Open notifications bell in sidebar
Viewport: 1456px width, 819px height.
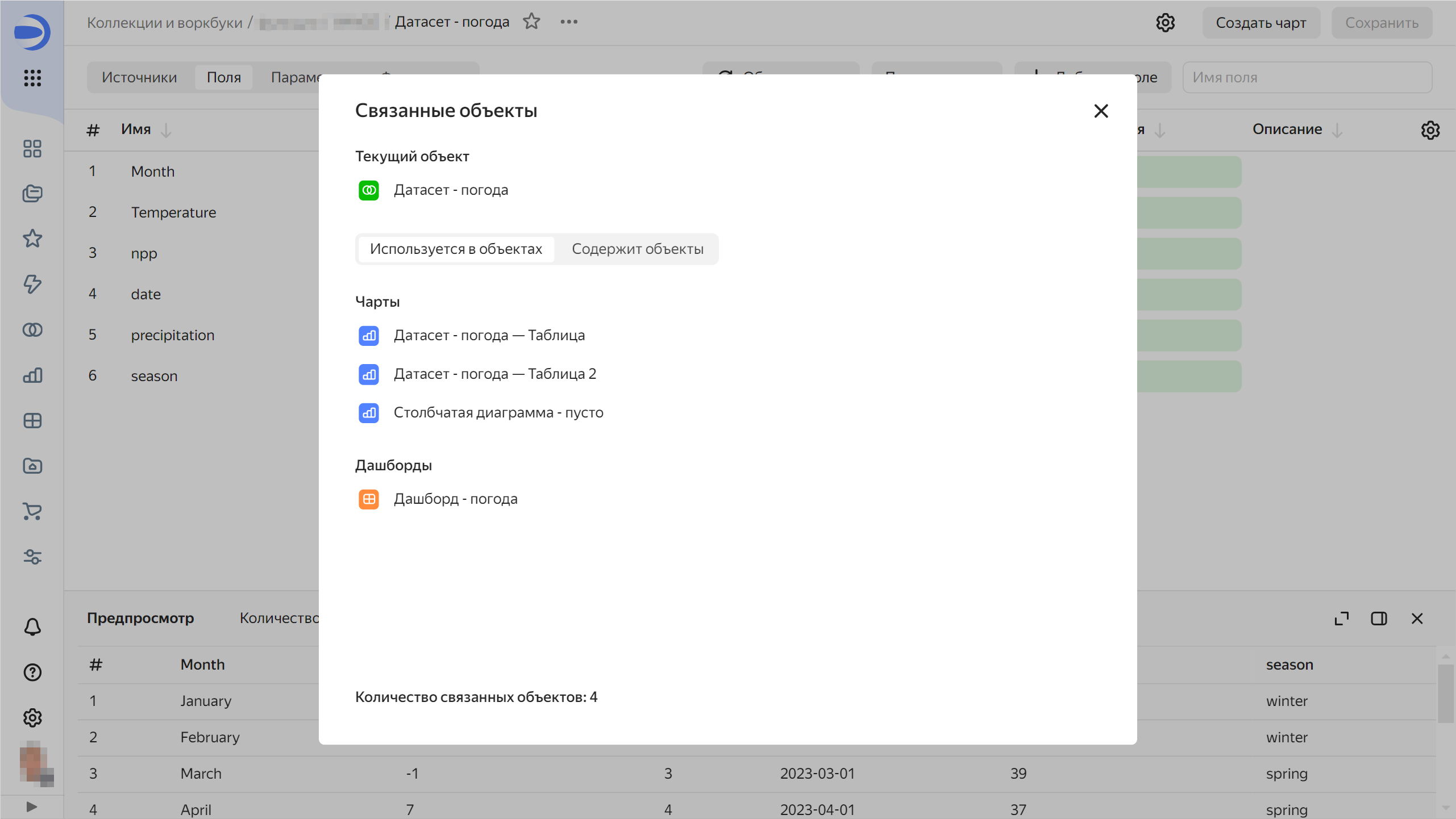(x=32, y=627)
